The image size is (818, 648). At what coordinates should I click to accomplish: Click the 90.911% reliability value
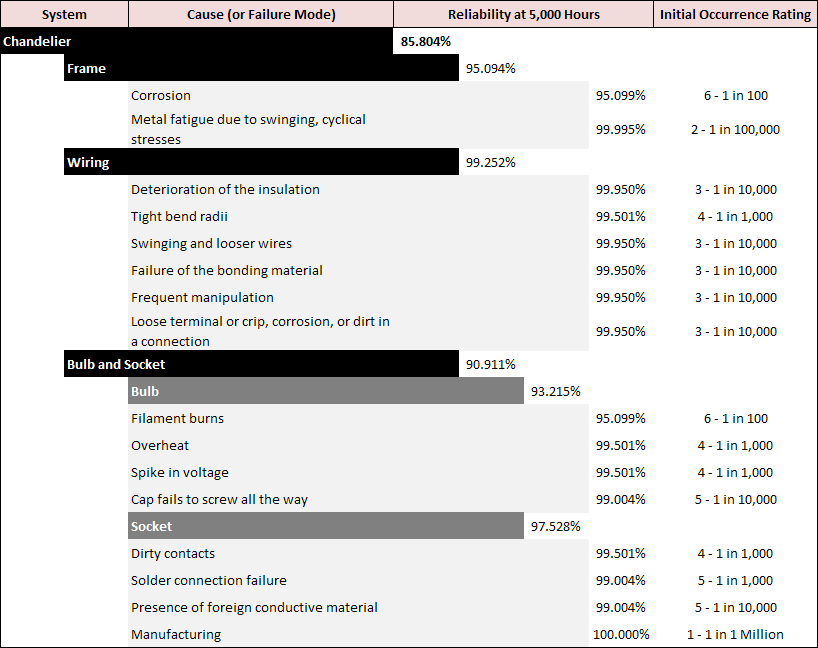point(490,365)
